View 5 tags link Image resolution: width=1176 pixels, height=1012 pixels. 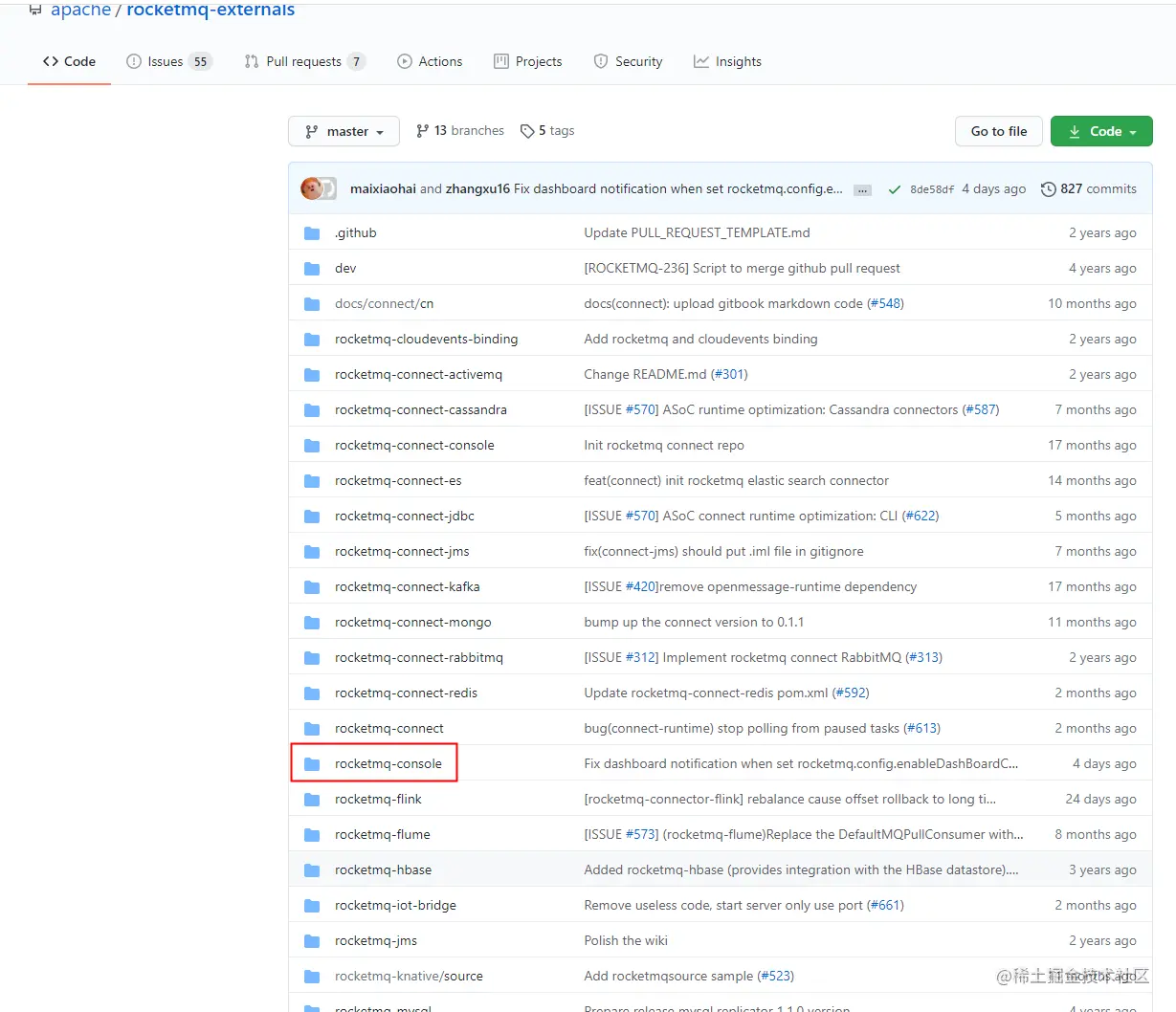click(547, 131)
